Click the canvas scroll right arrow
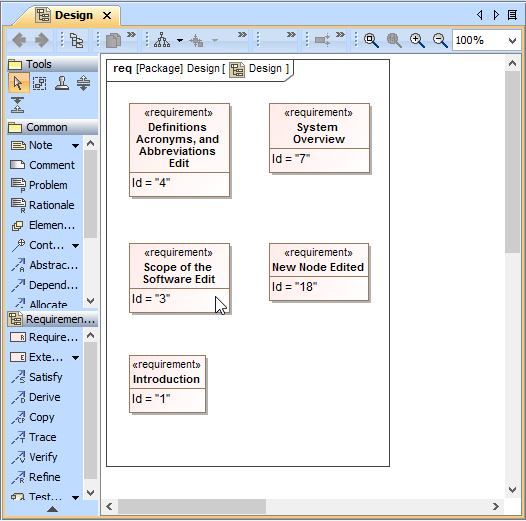Image resolution: width=526 pixels, height=521 pixels. [496, 506]
